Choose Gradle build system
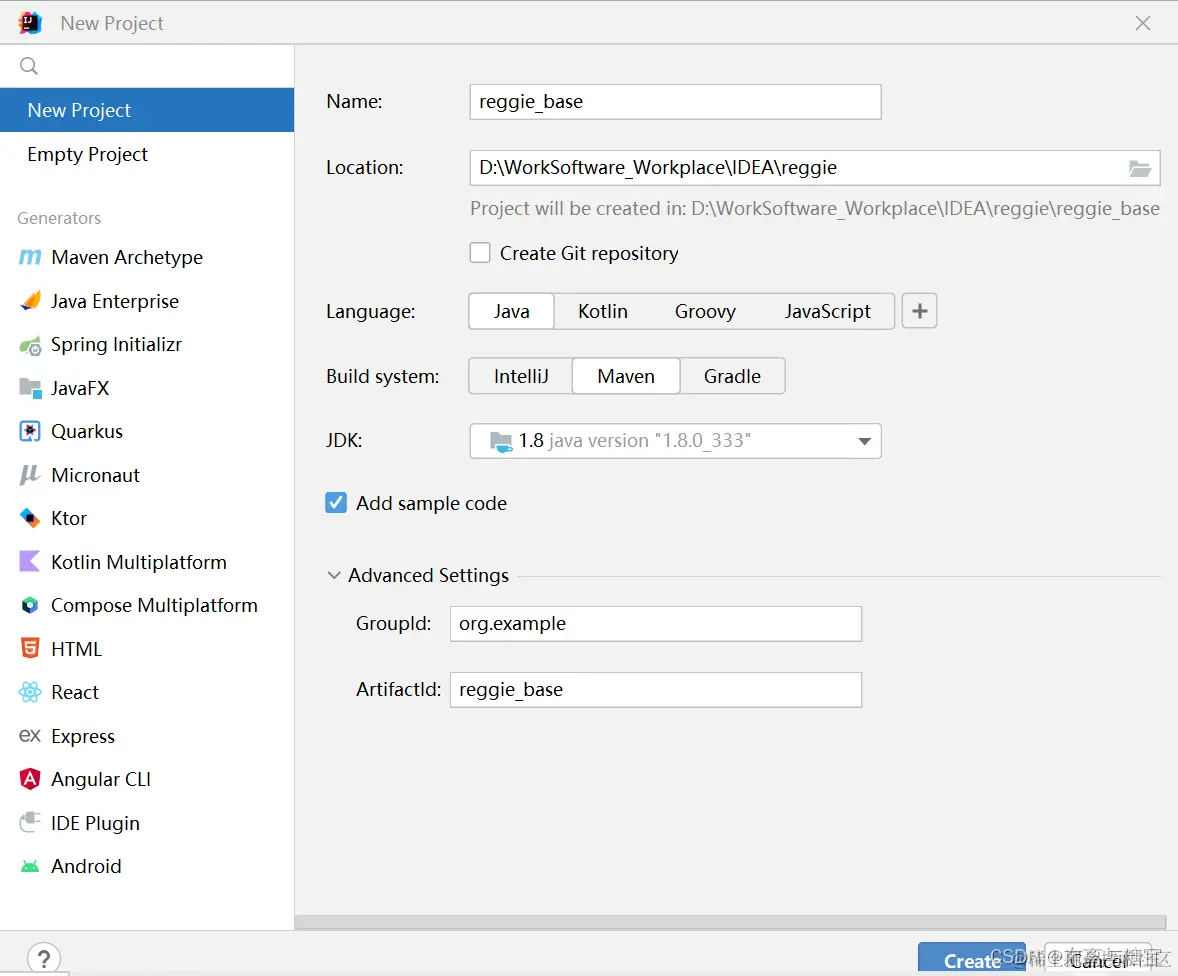1178x976 pixels. 732,376
